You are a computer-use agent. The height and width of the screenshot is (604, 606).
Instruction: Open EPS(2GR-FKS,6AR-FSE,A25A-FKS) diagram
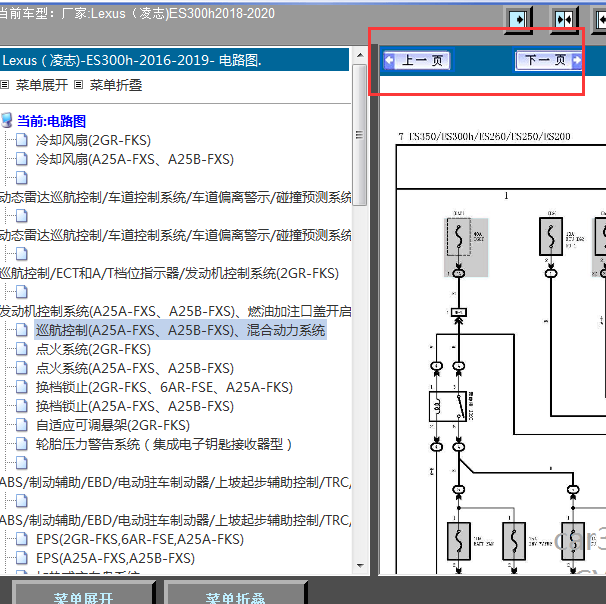point(140,539)
